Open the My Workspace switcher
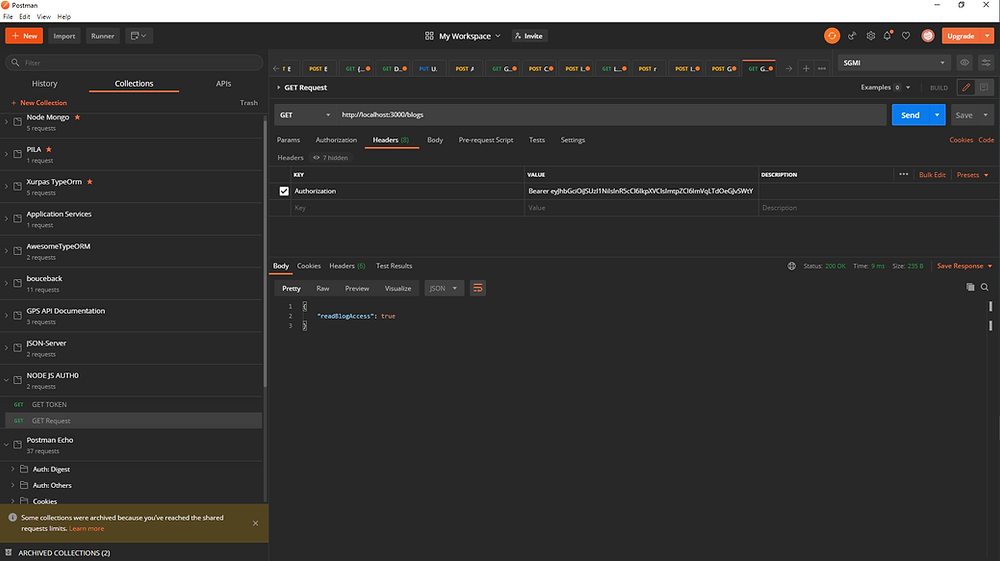 click(464, 36)
